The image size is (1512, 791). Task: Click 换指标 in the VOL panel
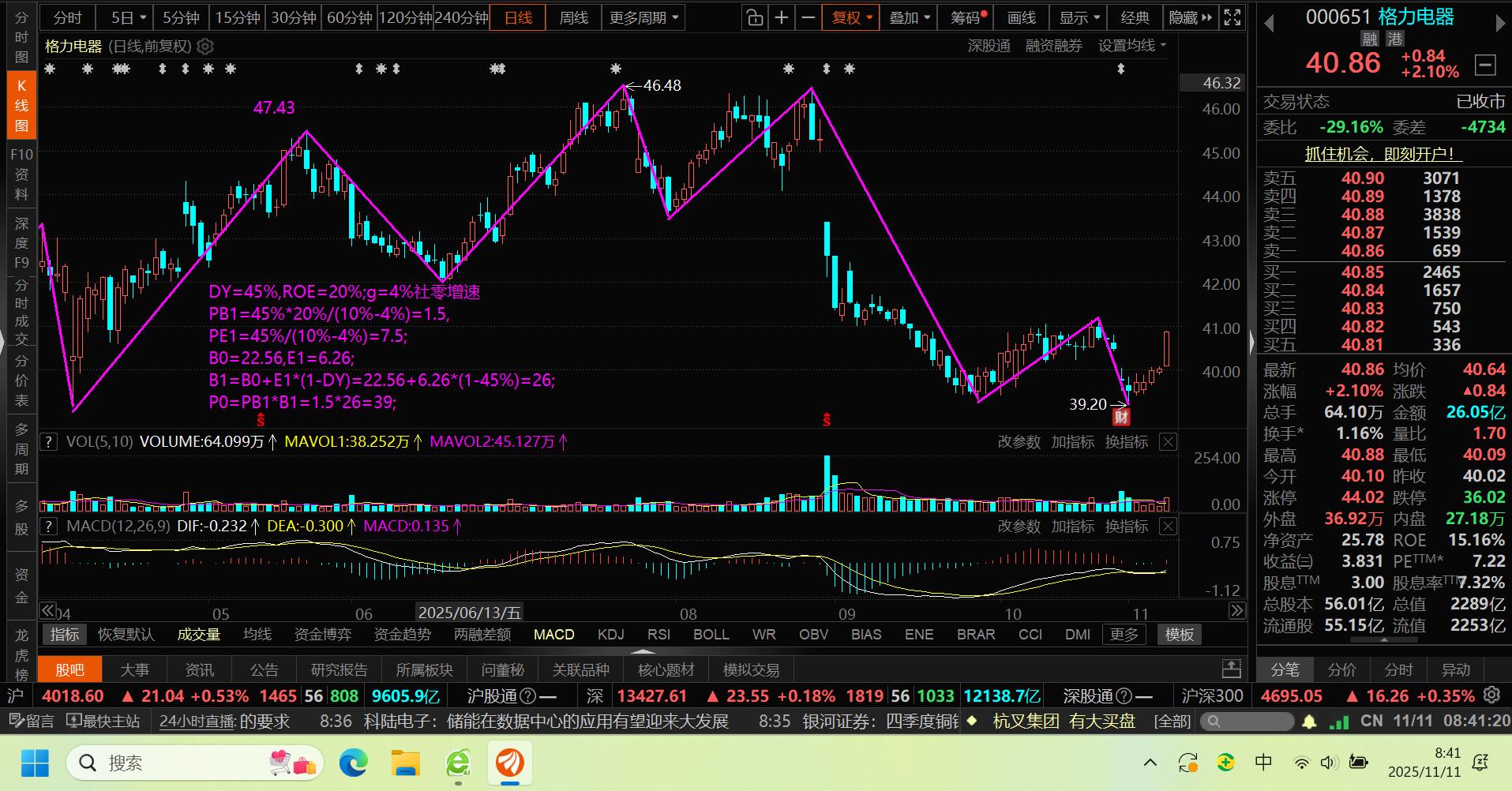(x=1126, y=442)
